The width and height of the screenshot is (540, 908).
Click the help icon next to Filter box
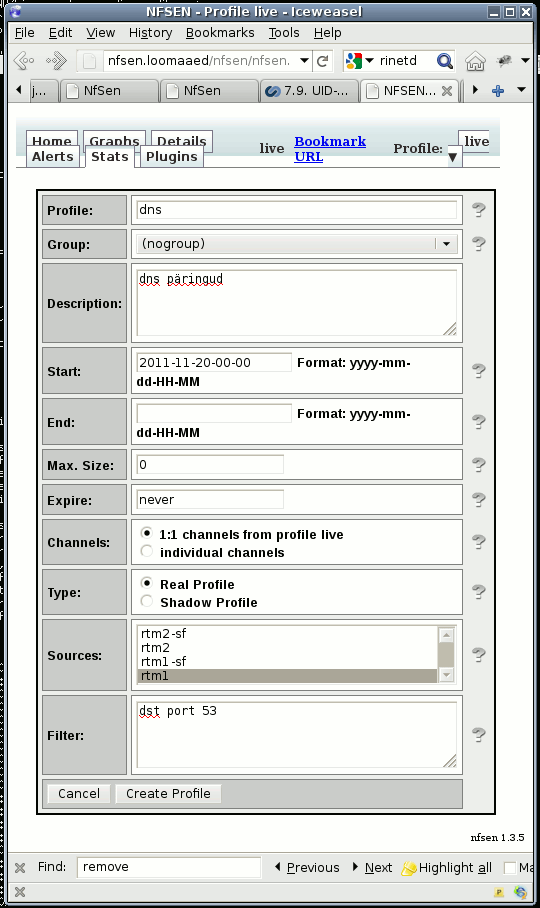click(478, 735)
